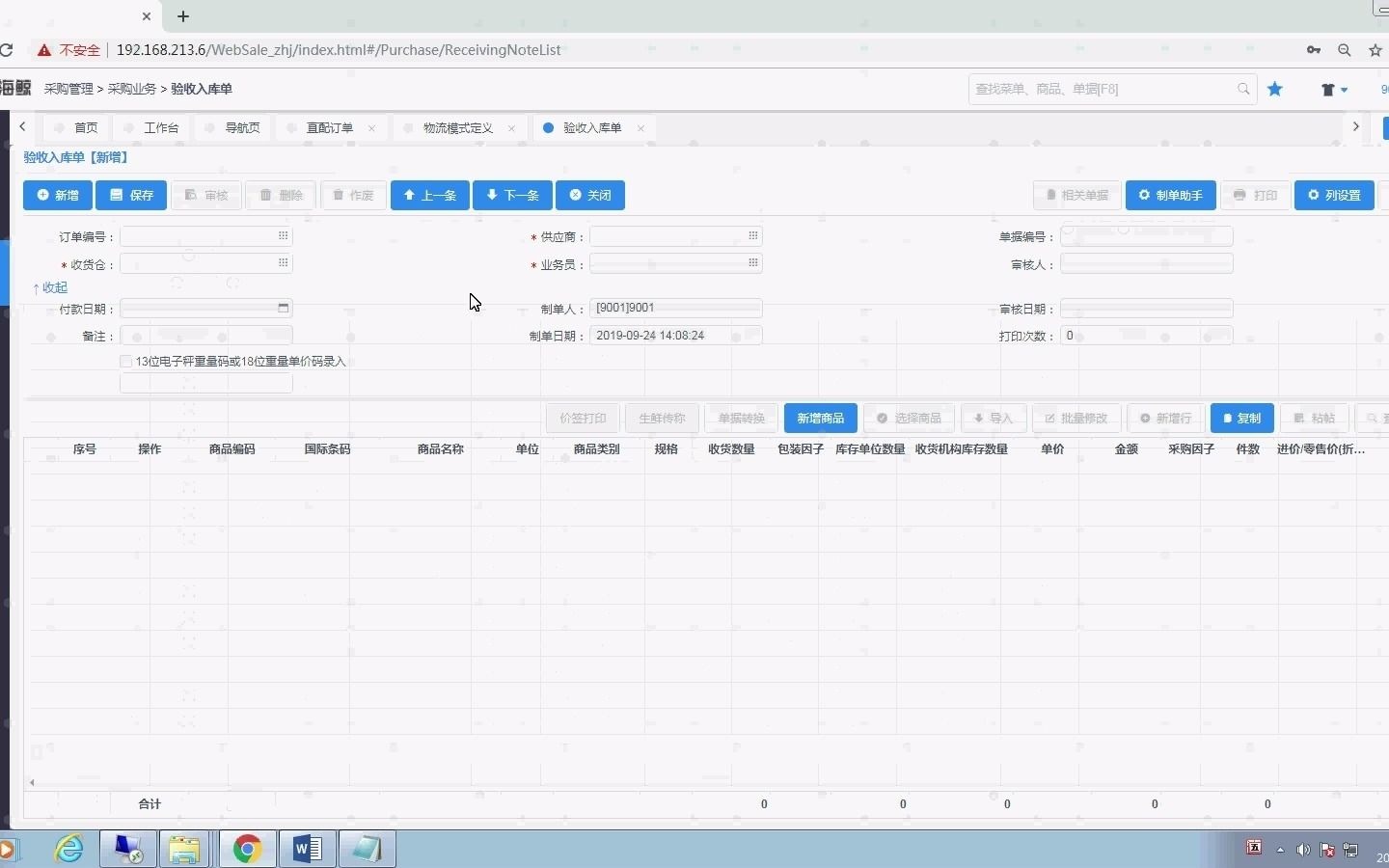Open Word from the taskbar

(308, 849)
